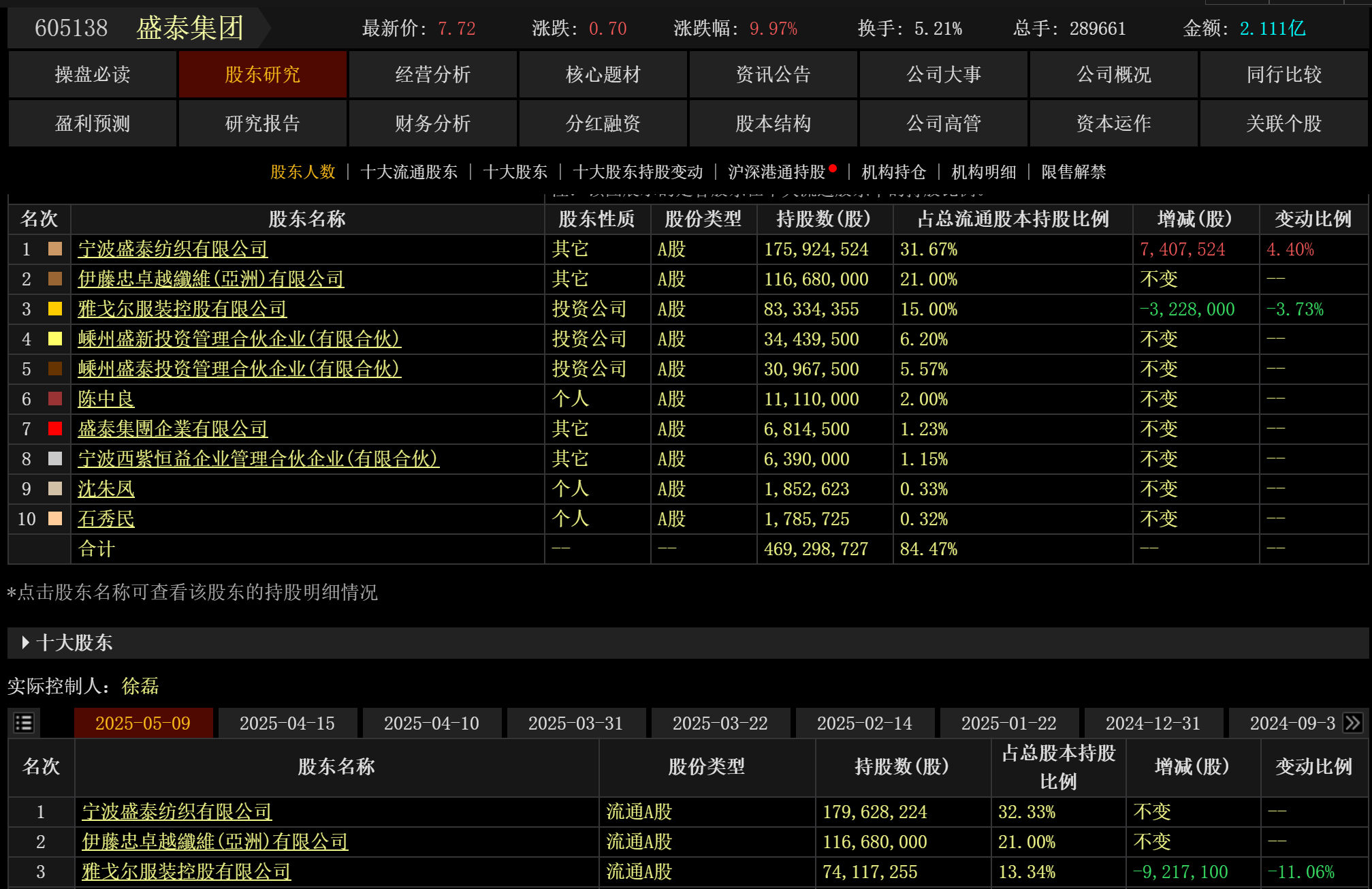The width and height of the screenshot is (1372, 889).
Task: Open shareholder 石秀民 details
Action: (x=106, y=518)
